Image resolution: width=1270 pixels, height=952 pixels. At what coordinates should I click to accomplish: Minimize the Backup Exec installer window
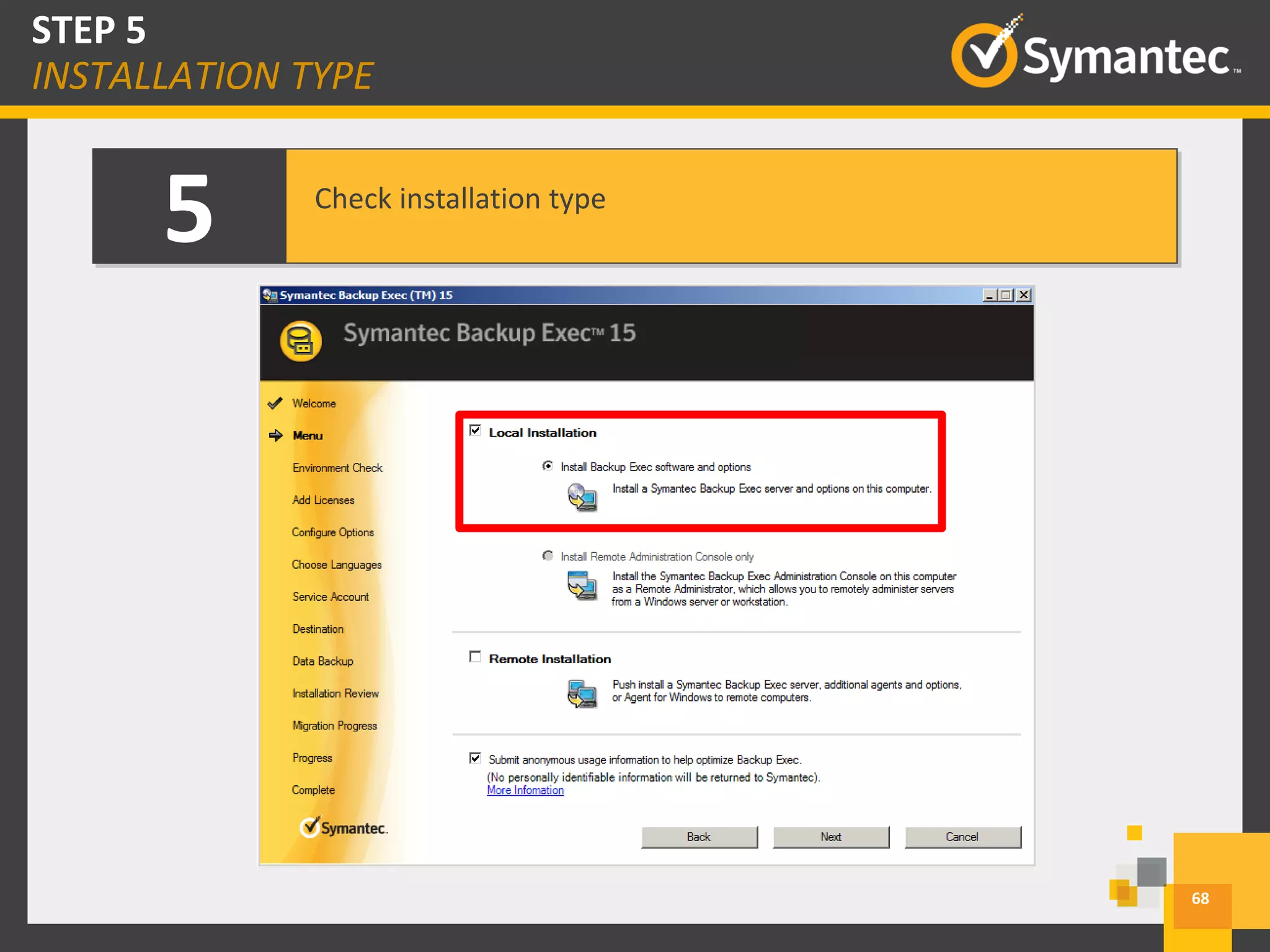989,295
